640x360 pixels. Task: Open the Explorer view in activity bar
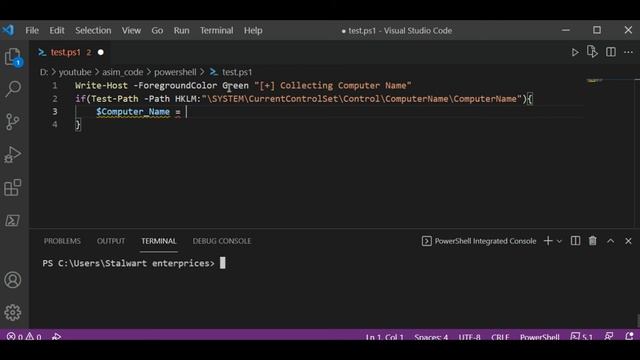[13, 57]
